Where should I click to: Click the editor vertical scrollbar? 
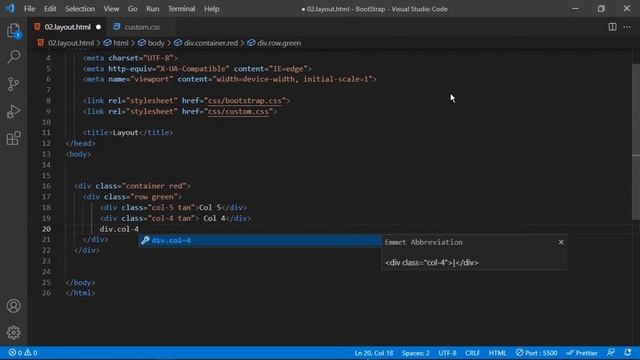[636, 142]
